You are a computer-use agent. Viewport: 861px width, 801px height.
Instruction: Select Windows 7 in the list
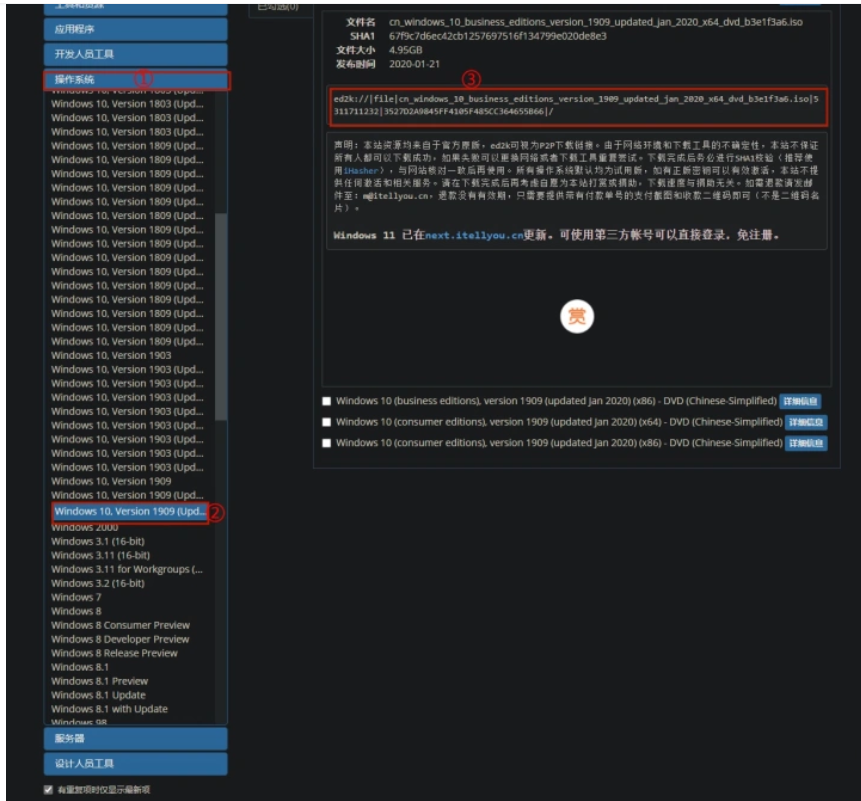(x=70, y=597)
